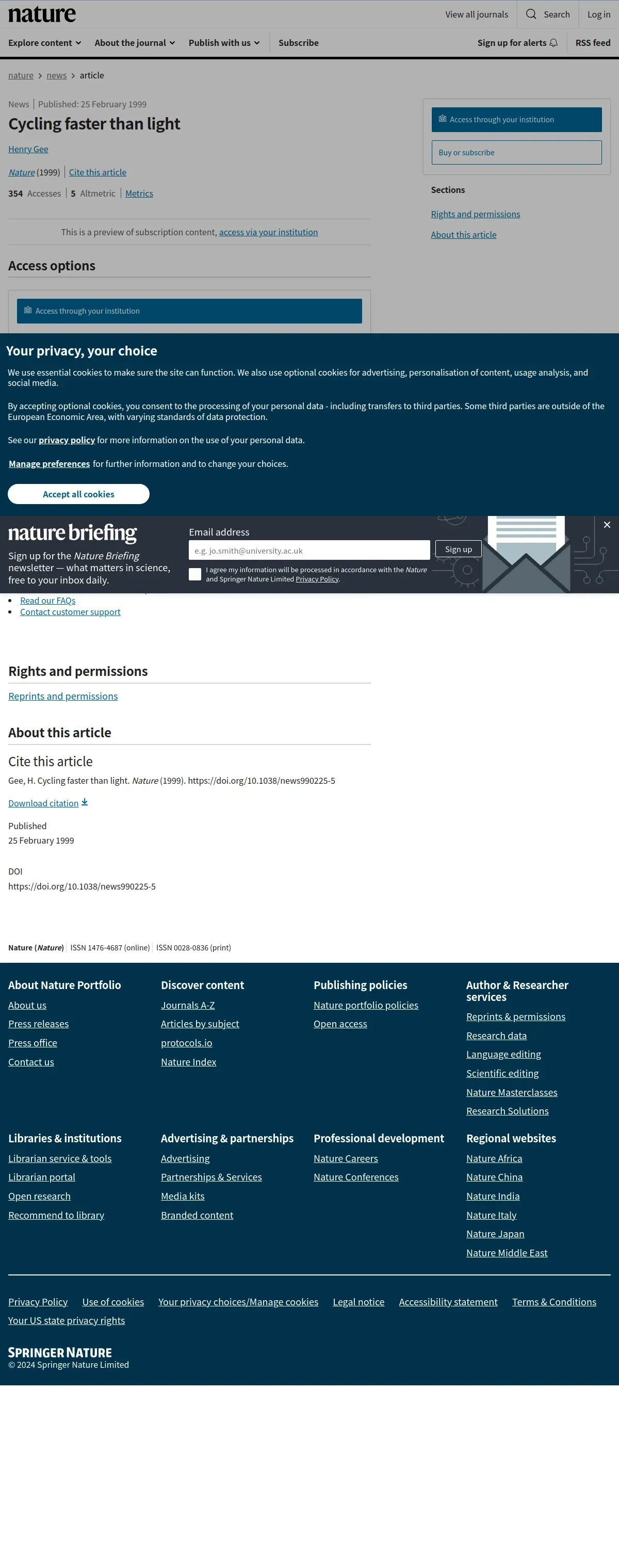Click Cite this article link
Viewport: 619px width, 1568px height.
point(97,172)
